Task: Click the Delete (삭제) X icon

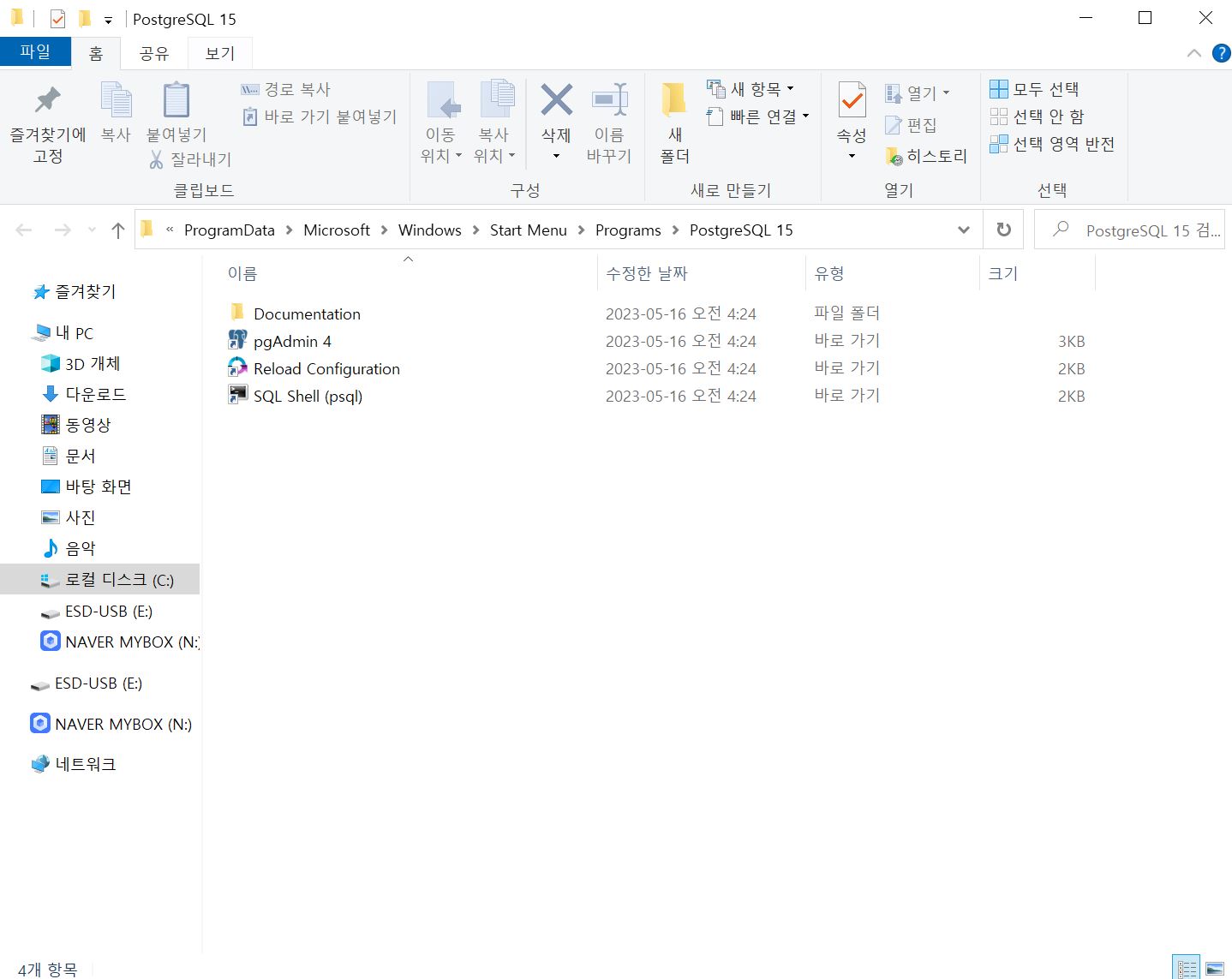Action: (x=556, y=99)
